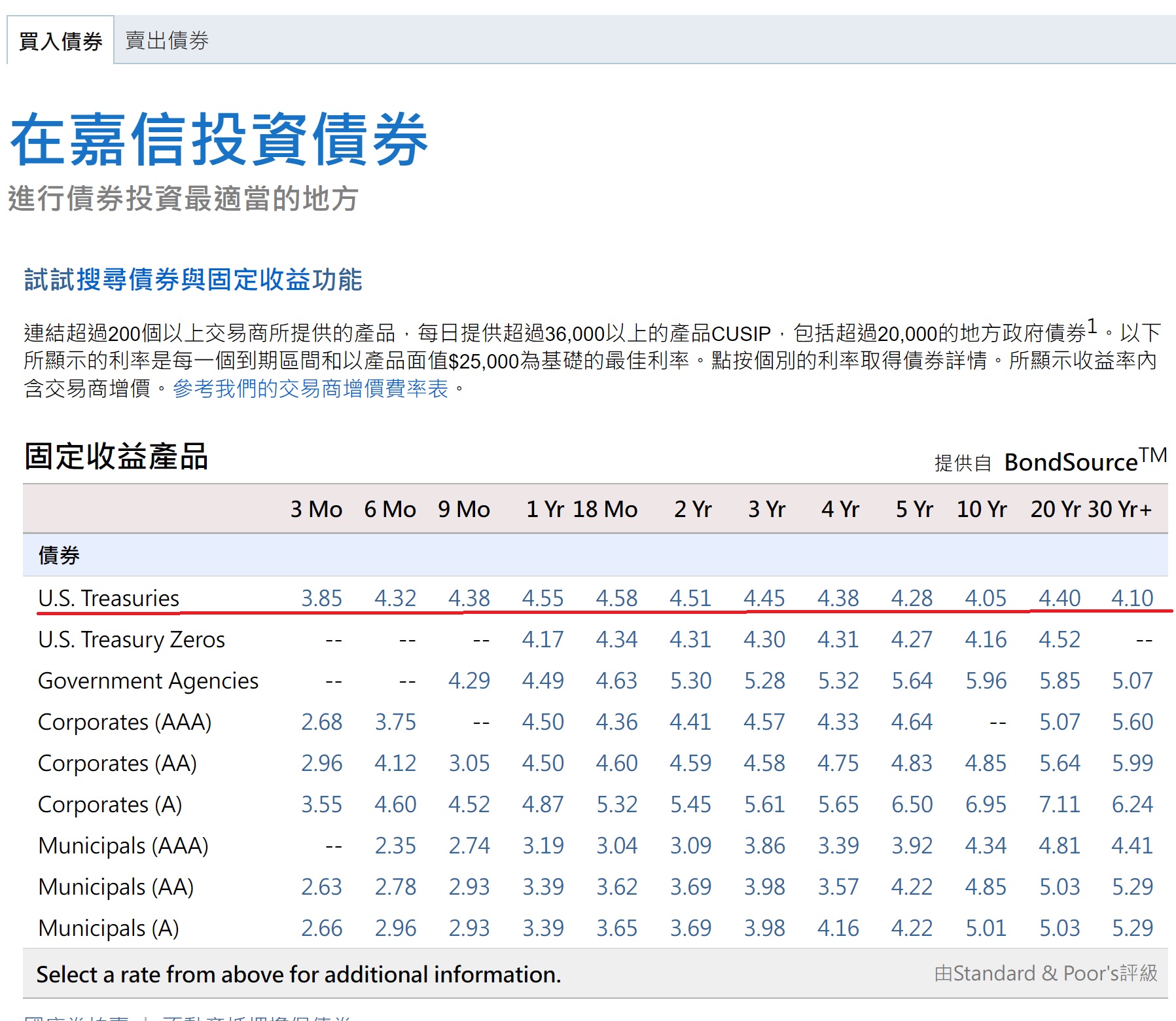Select Municipals (AAA) 9 Mo rate 2.74

(x=469, y=846)
